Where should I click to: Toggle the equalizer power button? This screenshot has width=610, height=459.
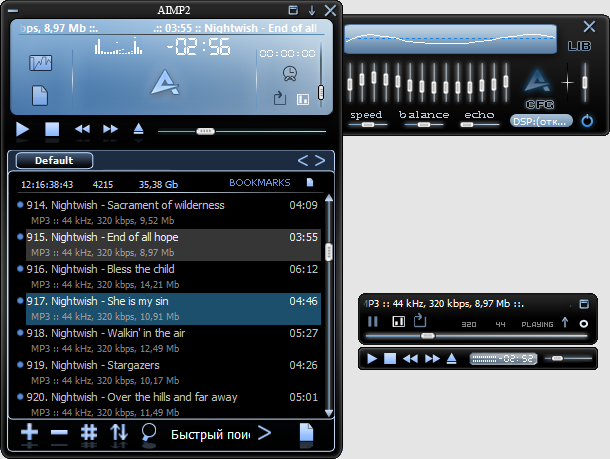[587, 121]
